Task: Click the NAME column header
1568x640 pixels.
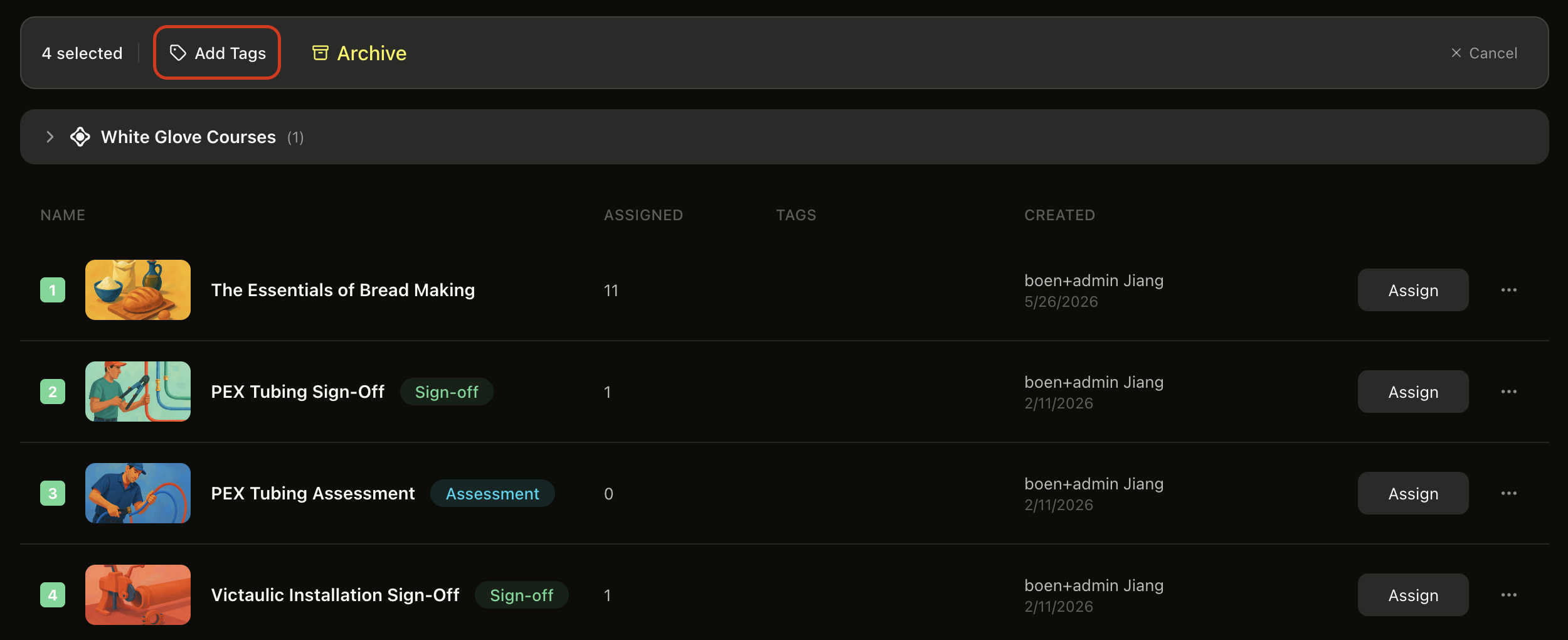Action: 63,215
